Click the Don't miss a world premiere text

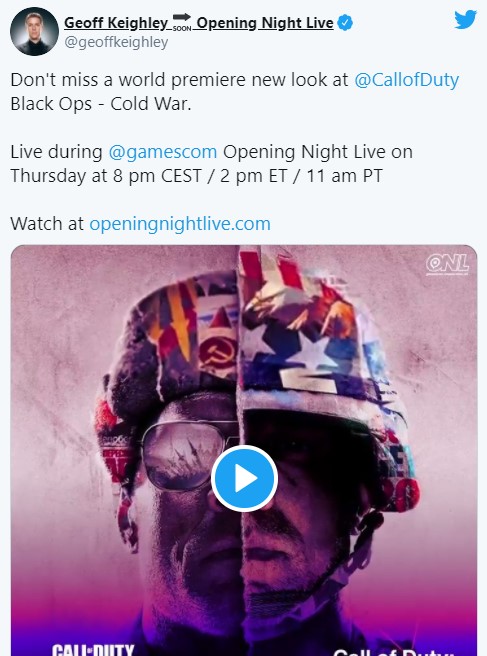point(179,79)
